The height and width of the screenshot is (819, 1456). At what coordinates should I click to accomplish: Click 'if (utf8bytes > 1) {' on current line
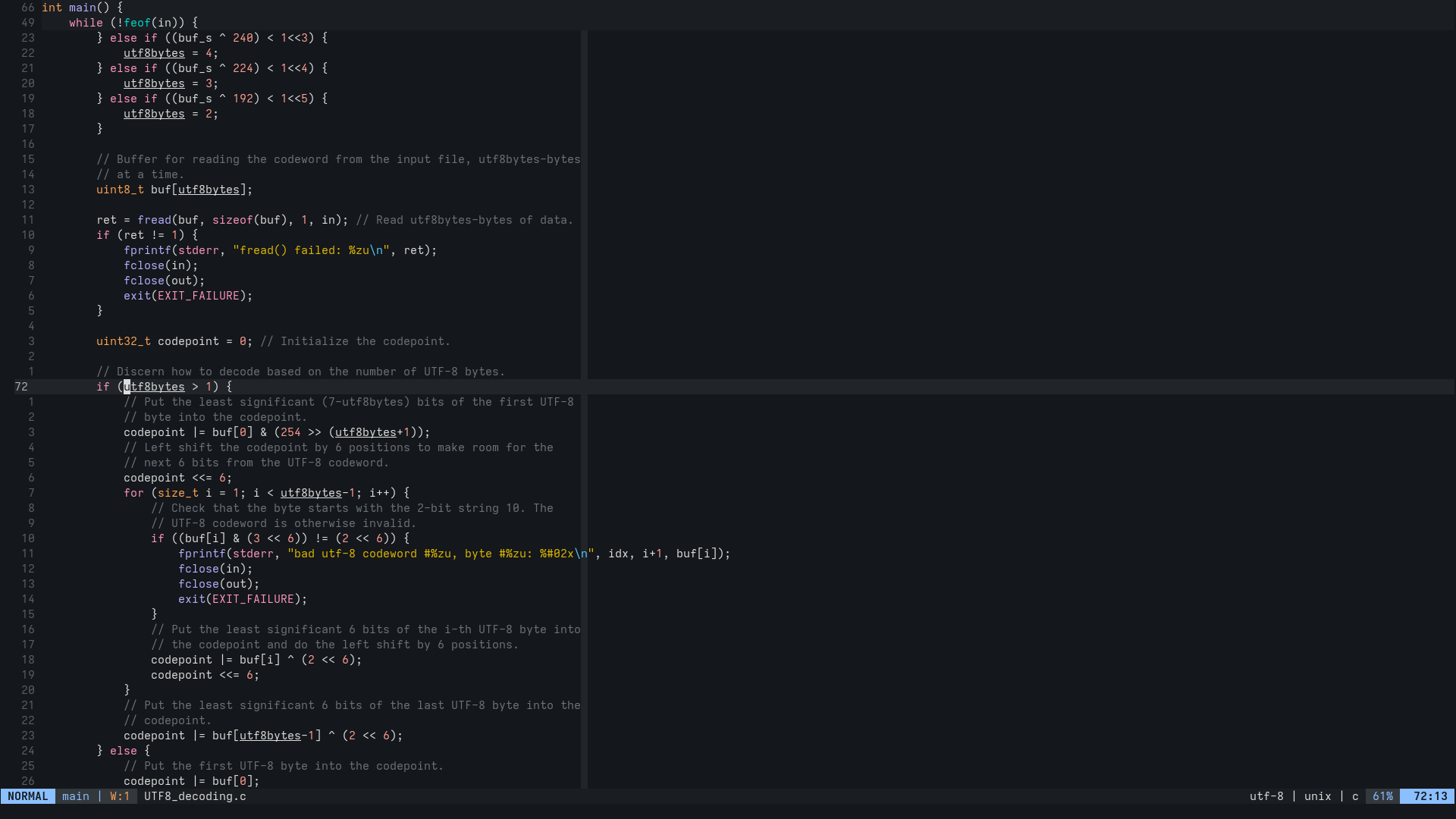click(x=165, y=387)
